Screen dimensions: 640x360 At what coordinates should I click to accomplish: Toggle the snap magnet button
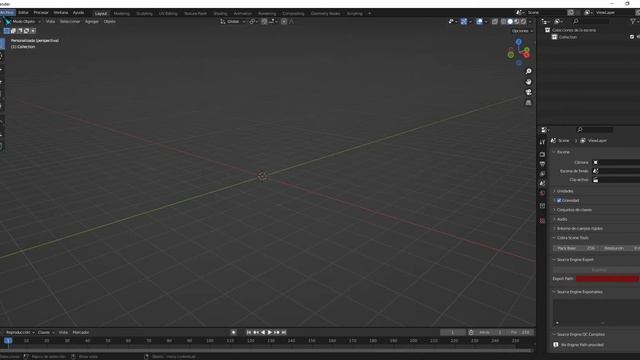coord(264,22)
